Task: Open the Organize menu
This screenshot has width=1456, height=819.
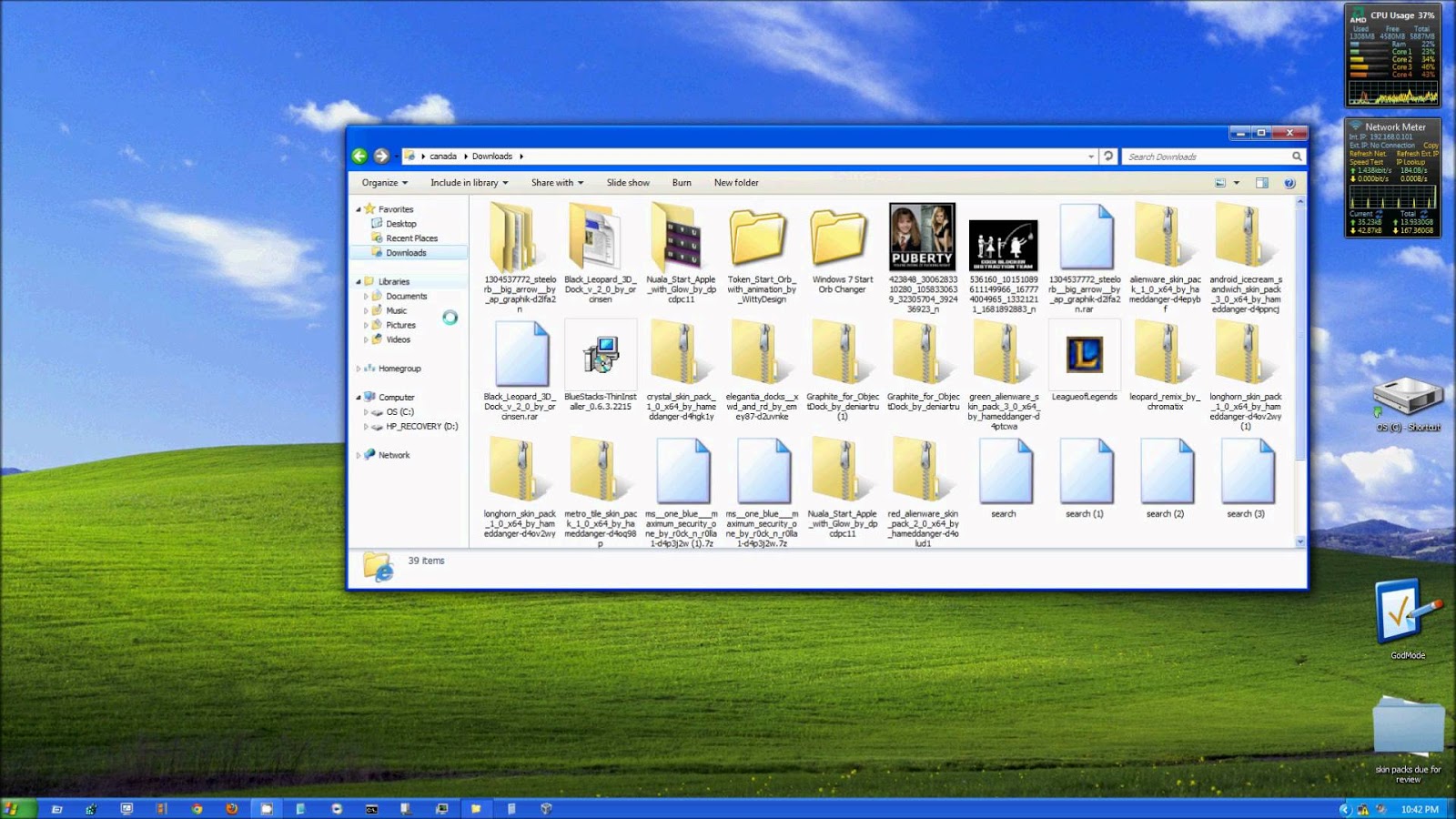Action: pos(384,183)
